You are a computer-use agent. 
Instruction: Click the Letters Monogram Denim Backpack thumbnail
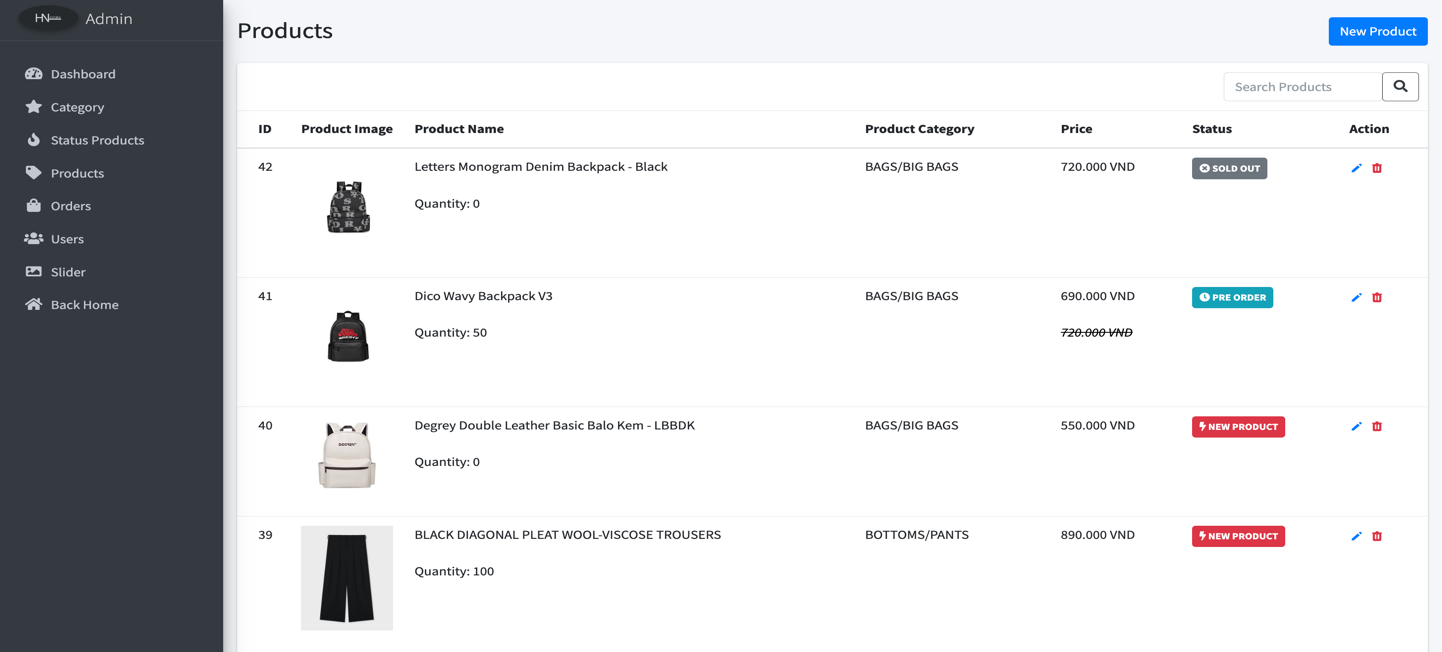click(x=348, y=207)
